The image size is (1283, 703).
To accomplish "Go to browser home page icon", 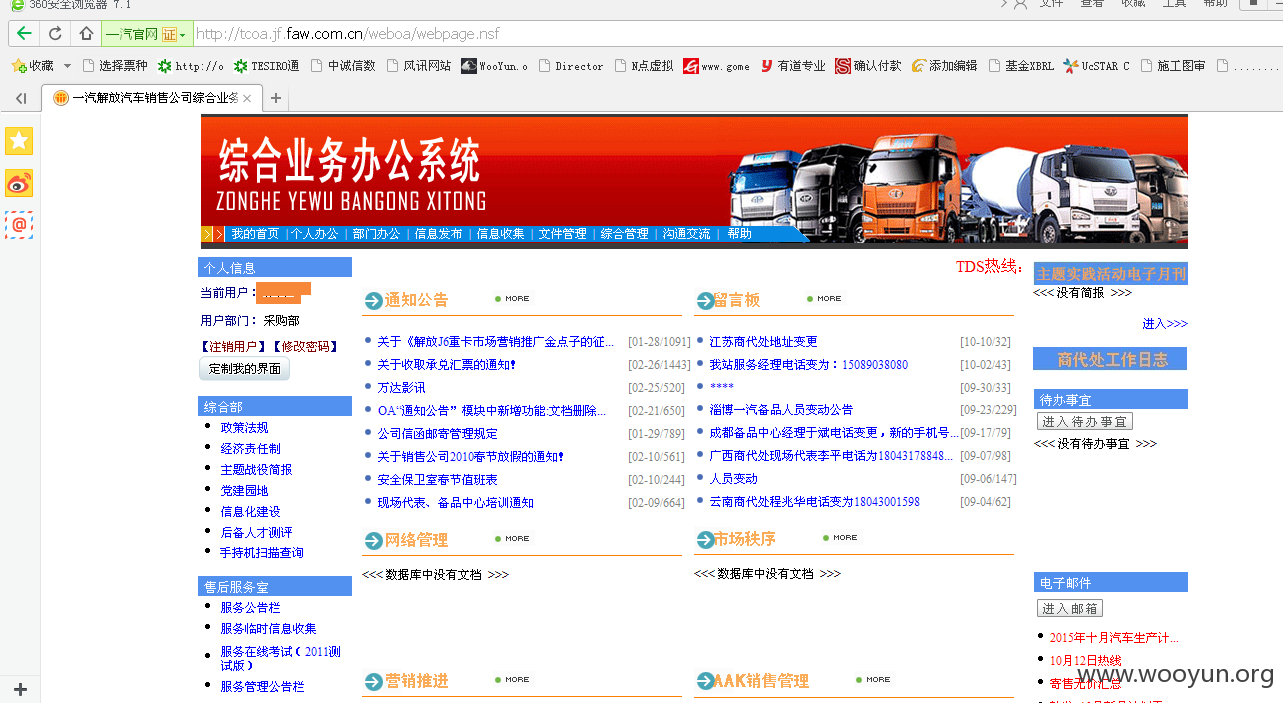I will click(x=86, y=33).
